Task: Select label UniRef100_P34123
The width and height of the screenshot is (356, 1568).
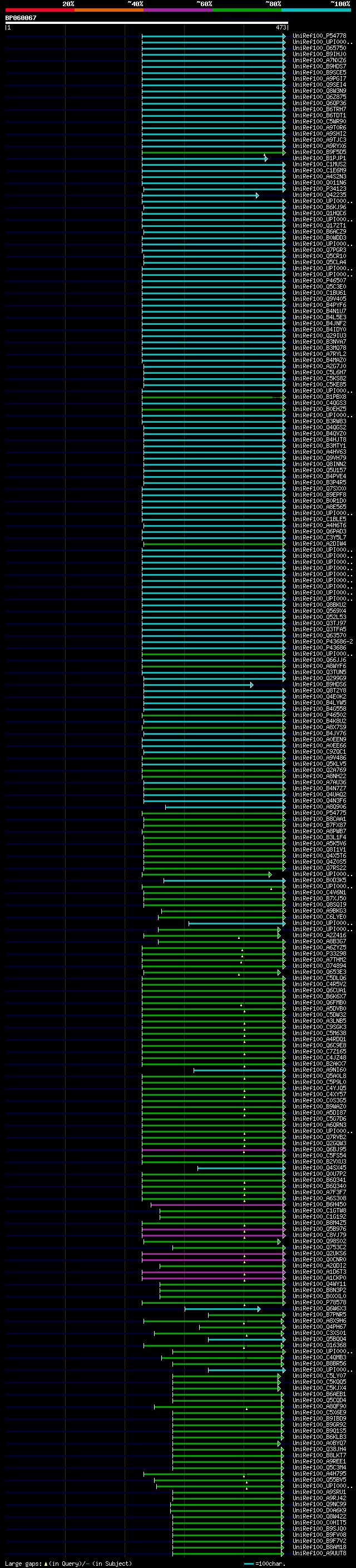Action: (x=319, y=189)
